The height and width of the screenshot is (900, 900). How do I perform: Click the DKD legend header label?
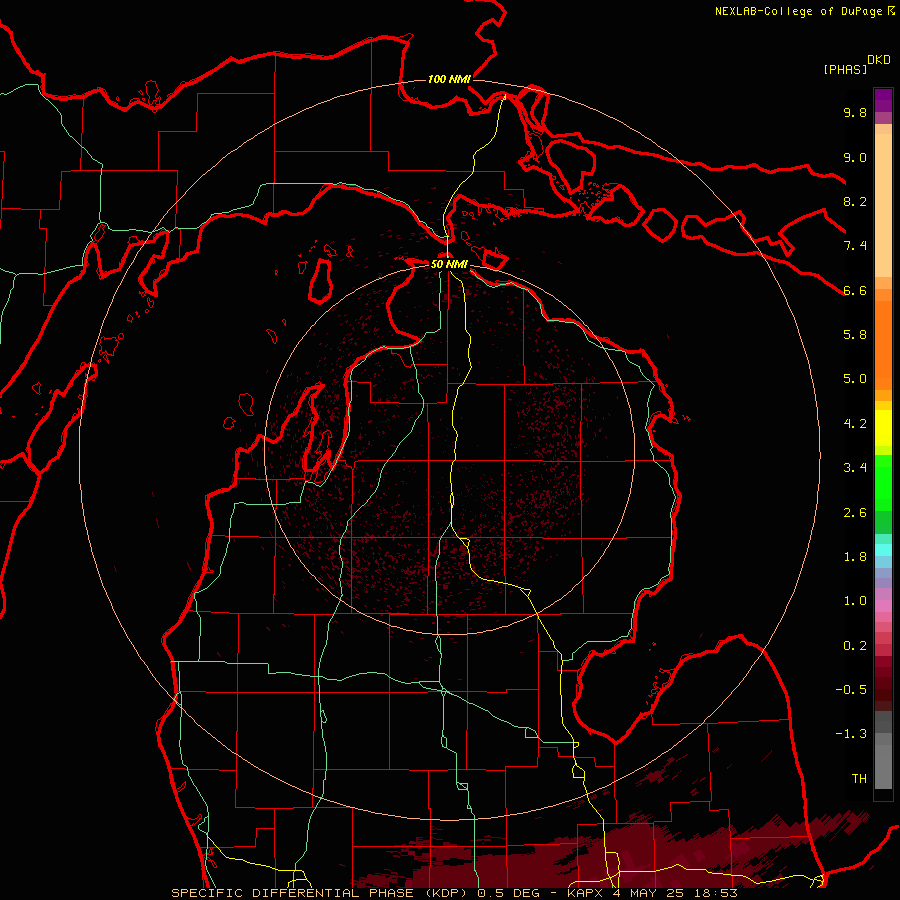click(x=878, y=60)
